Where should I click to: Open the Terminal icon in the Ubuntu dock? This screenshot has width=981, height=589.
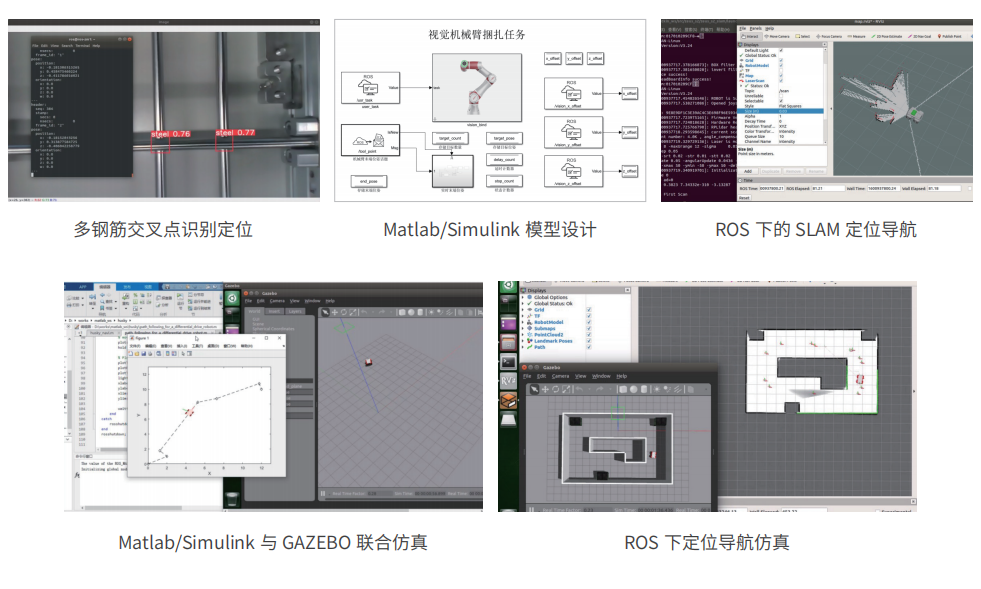[x=509, y=362]
